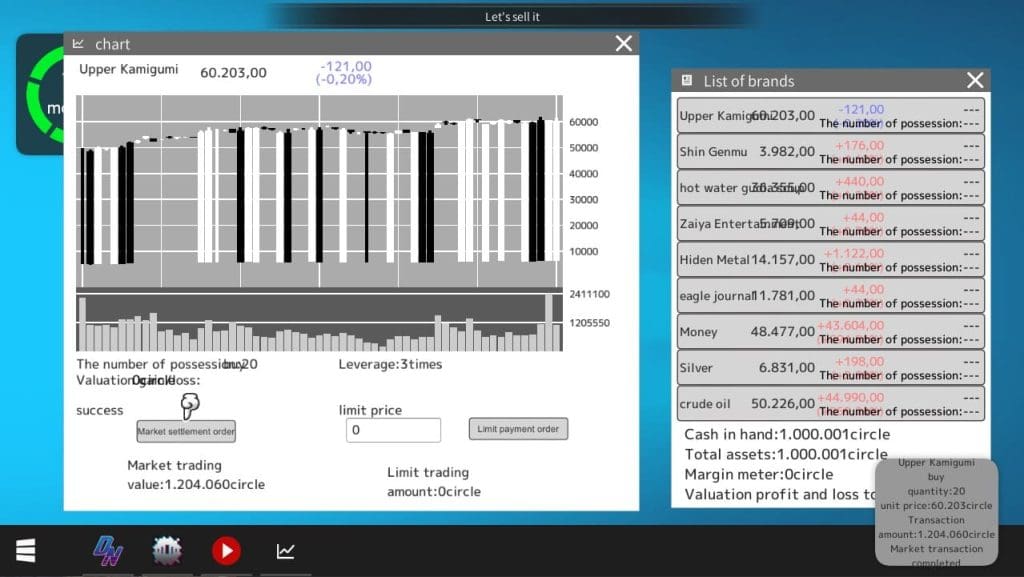The image size is (1024, 577).
Task: Dismiss the Upper Kamigumi buy transaction notification
Action: tap(936, 512)
